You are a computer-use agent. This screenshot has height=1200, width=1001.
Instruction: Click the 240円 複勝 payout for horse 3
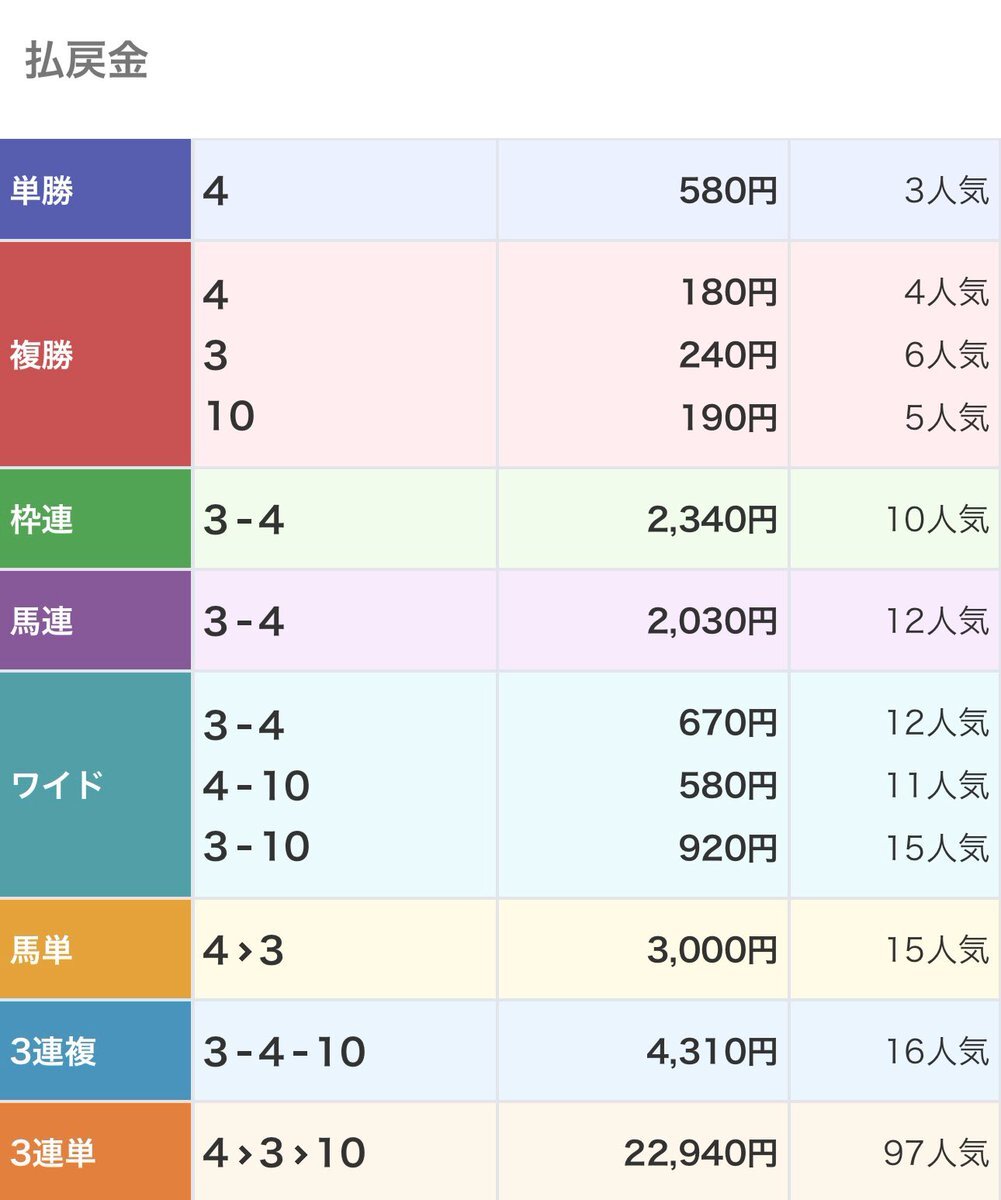(x=728, y=355)
